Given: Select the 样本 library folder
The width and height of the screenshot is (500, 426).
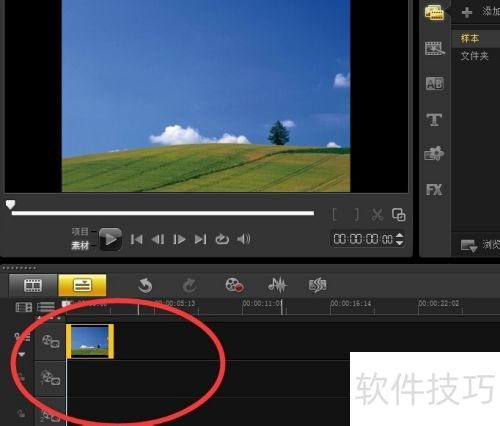Looking at the screenshot, I should (470, 38).
